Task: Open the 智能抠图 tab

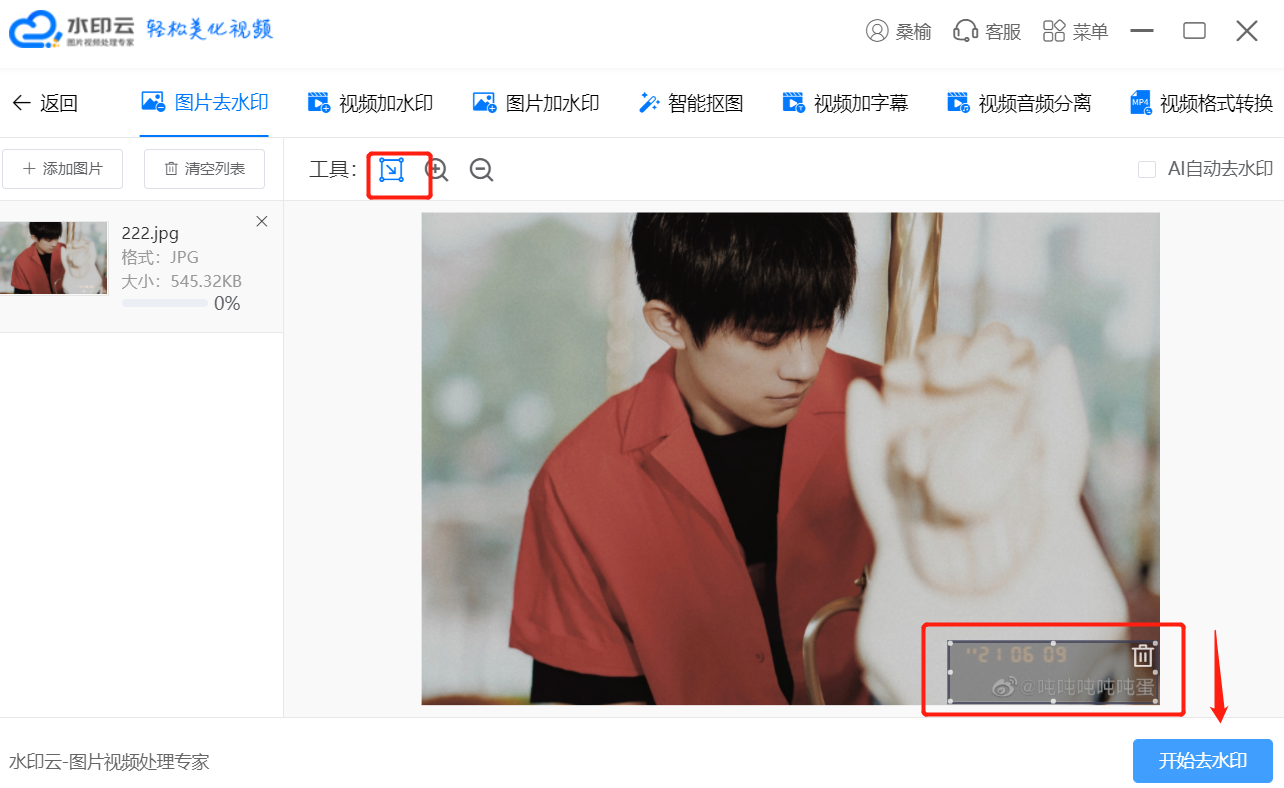Action: (x=691, y=102)
